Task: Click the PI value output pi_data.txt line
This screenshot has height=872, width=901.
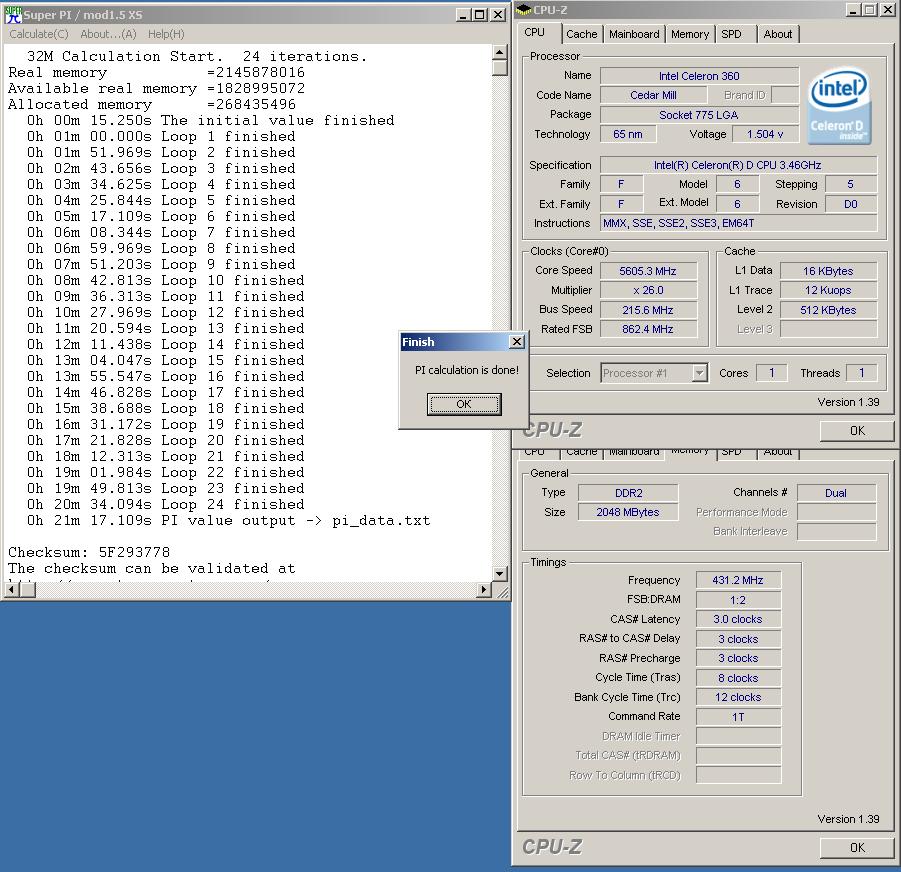Action: click(x=229, y=520)
